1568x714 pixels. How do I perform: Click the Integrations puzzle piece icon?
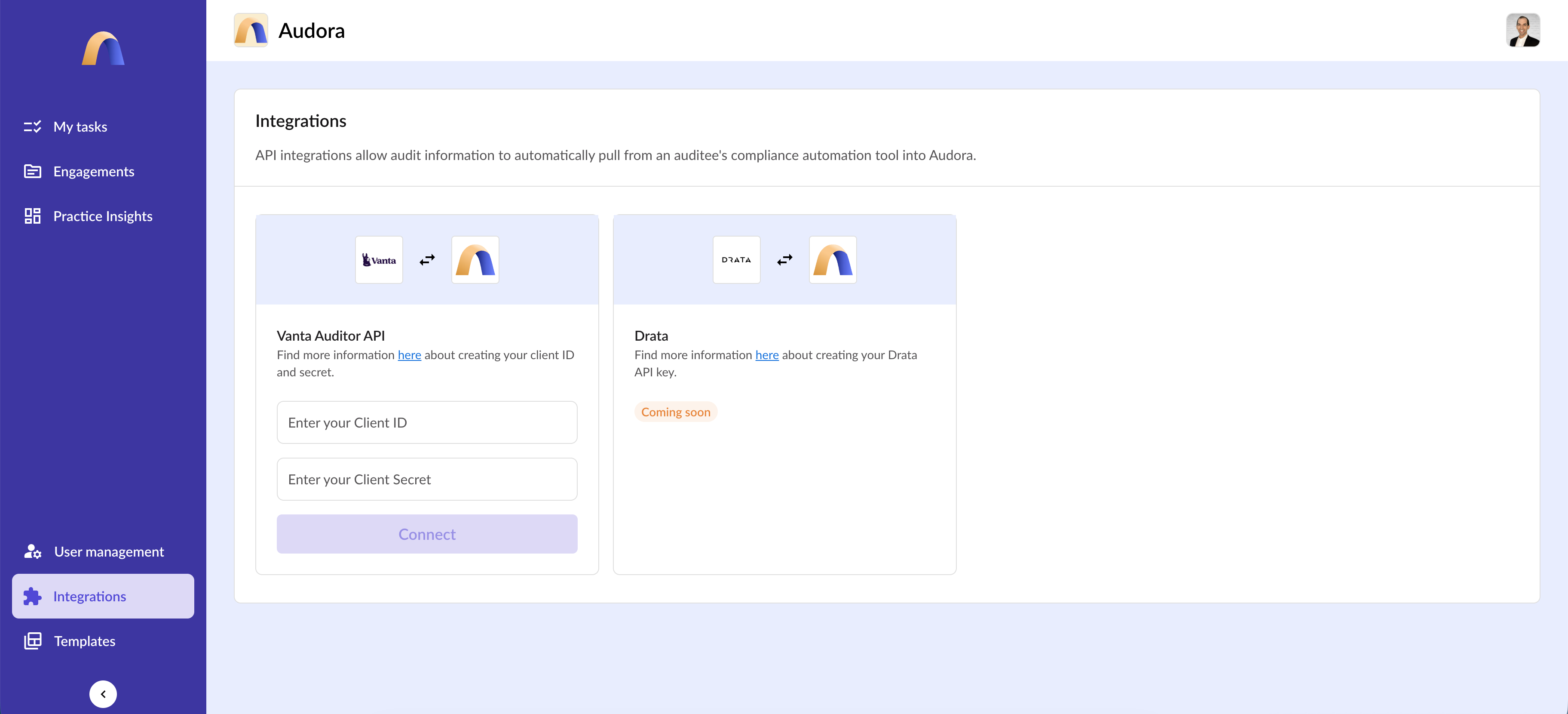32,597
